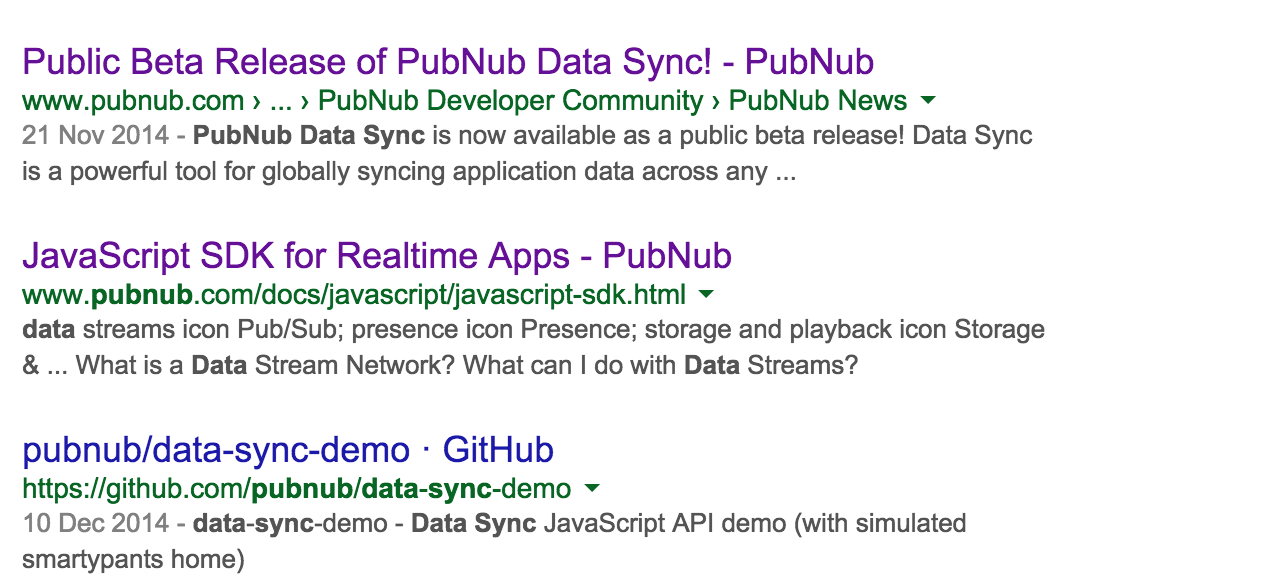Click the 'PubNub Developer Community' breadcrumb text
The width and height of the screenshot is (1262, 588).
[511, 100]
